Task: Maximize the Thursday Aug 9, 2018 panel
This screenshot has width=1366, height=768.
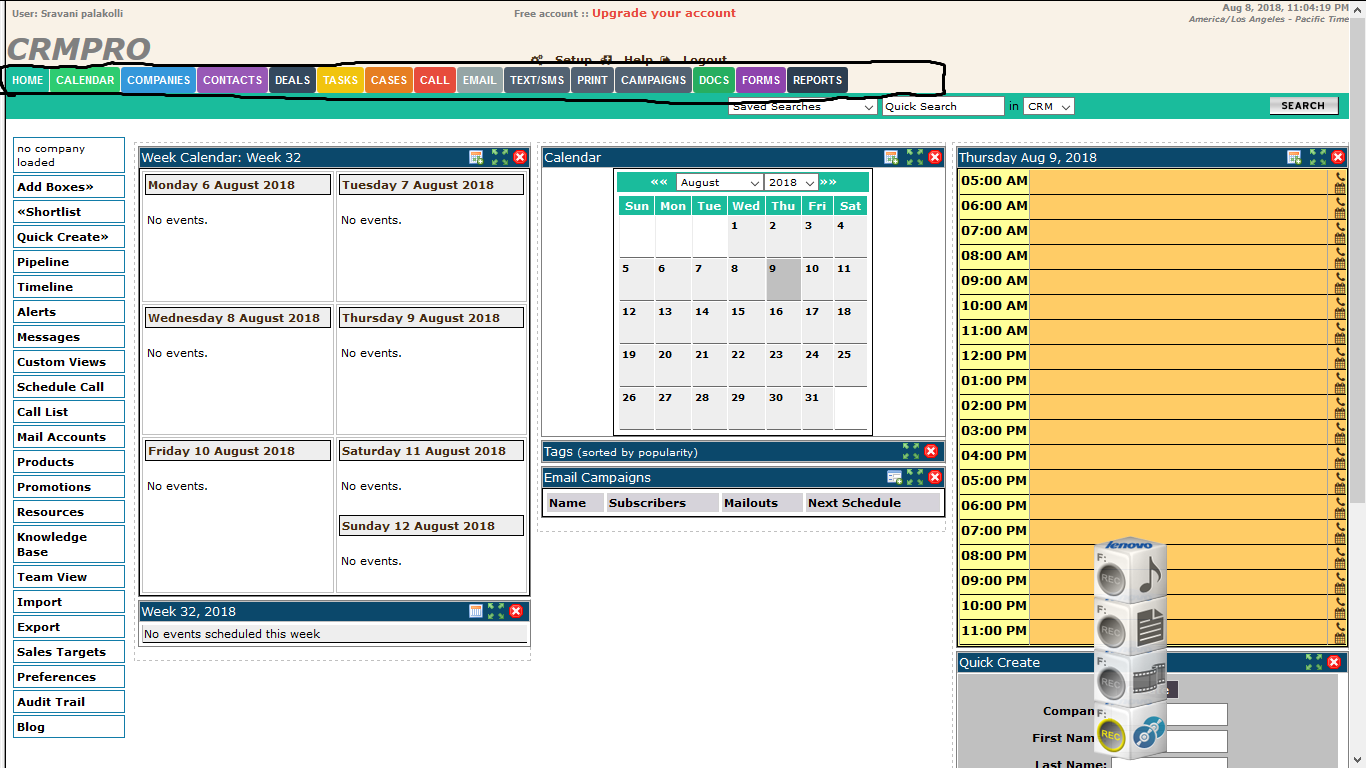Action: pyautogui.click(x=1317, y=157)
